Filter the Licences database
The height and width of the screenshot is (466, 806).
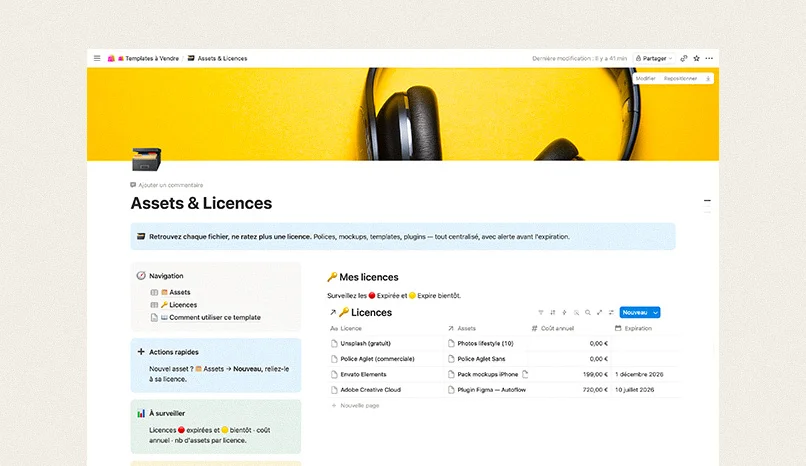tap(541, 312)
